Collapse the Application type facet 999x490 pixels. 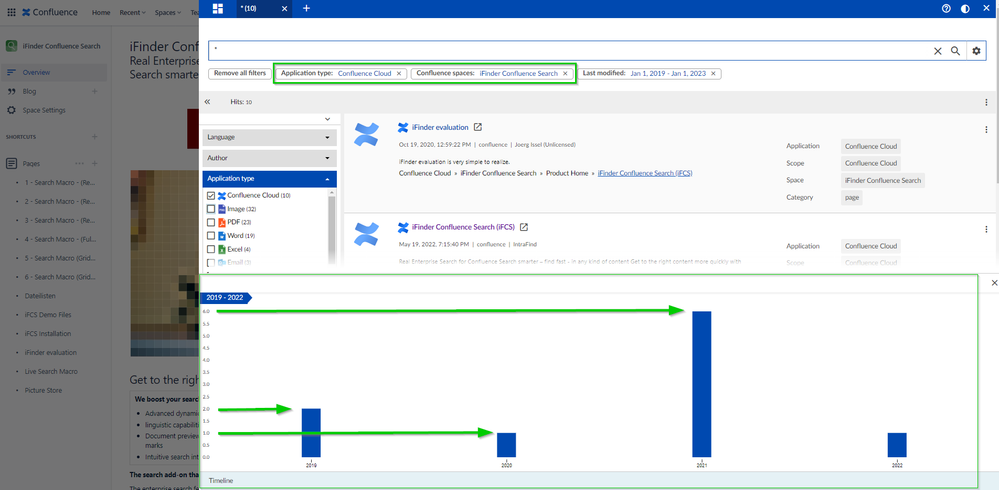(270, 179)
